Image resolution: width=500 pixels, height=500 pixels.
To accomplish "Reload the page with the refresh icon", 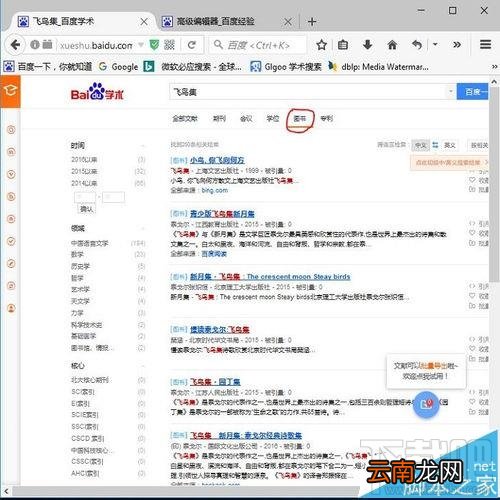I will [192, 45].
